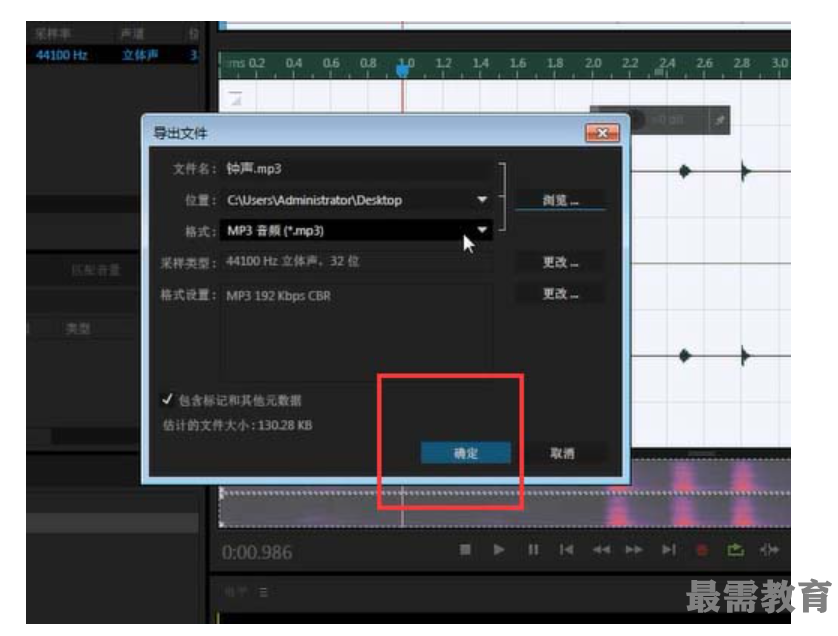Click the blue playhead marker on ruler

[403, 70]
